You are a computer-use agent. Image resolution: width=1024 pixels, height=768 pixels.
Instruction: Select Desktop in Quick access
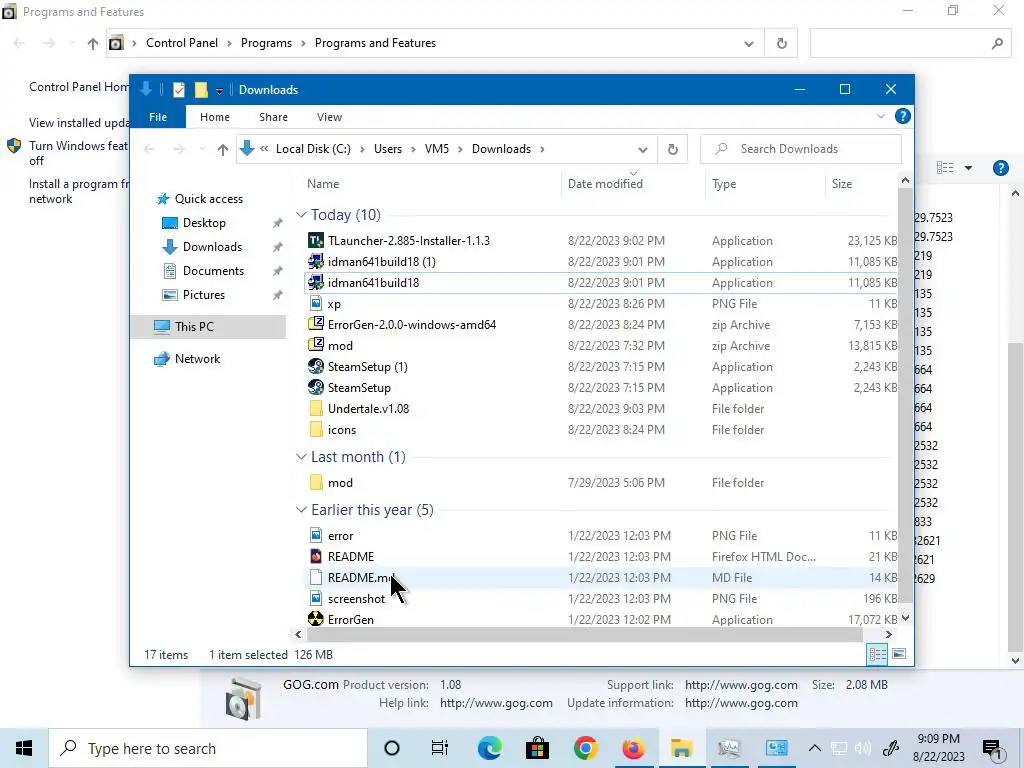point(204,223)
